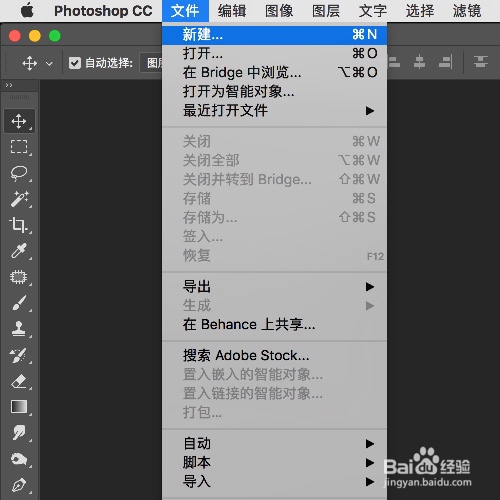Viewport: 500px width, 500px height.
Task: Toggle the 自动选择 checkbox
Action: (75, 63)
